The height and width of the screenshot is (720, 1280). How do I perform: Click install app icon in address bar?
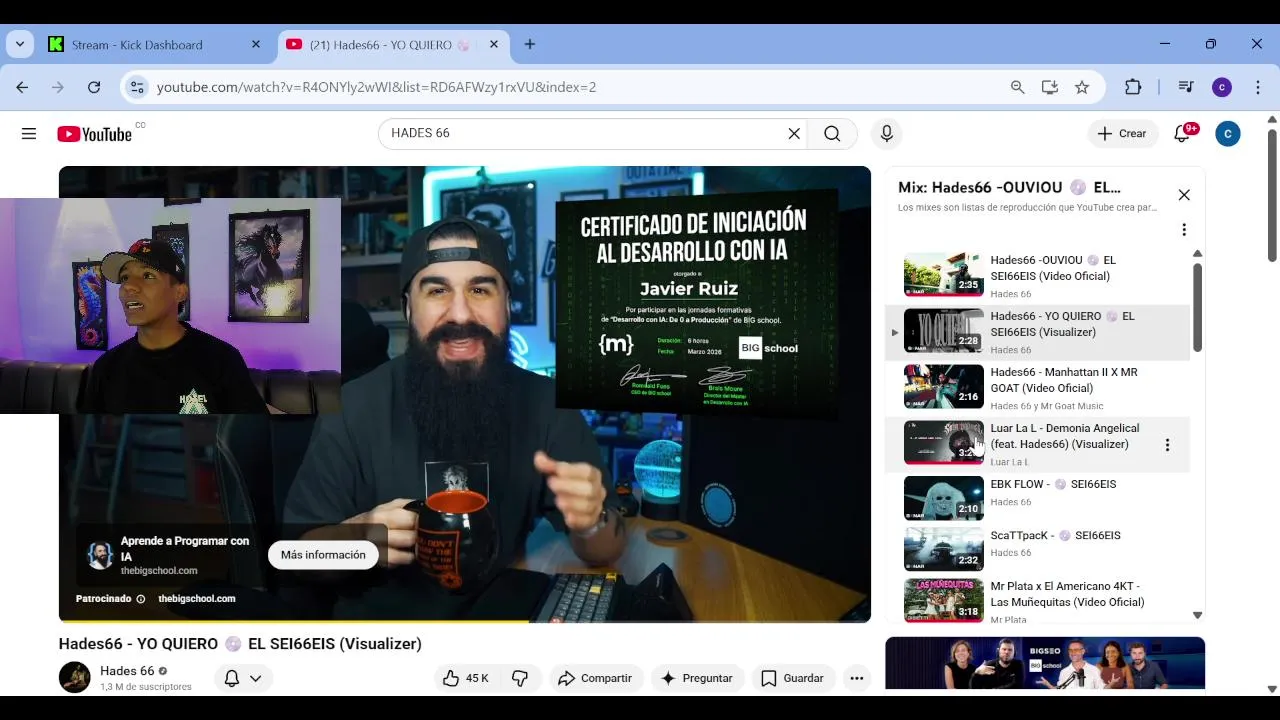pyautogui.click(x=1050, y=87)
